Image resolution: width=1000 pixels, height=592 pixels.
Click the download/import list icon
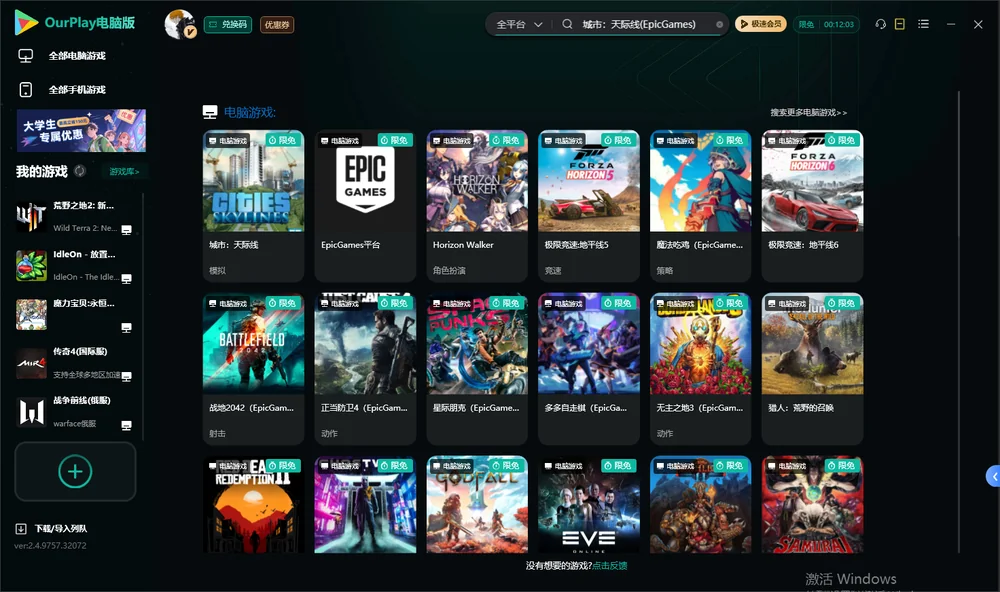click(21, 528)
